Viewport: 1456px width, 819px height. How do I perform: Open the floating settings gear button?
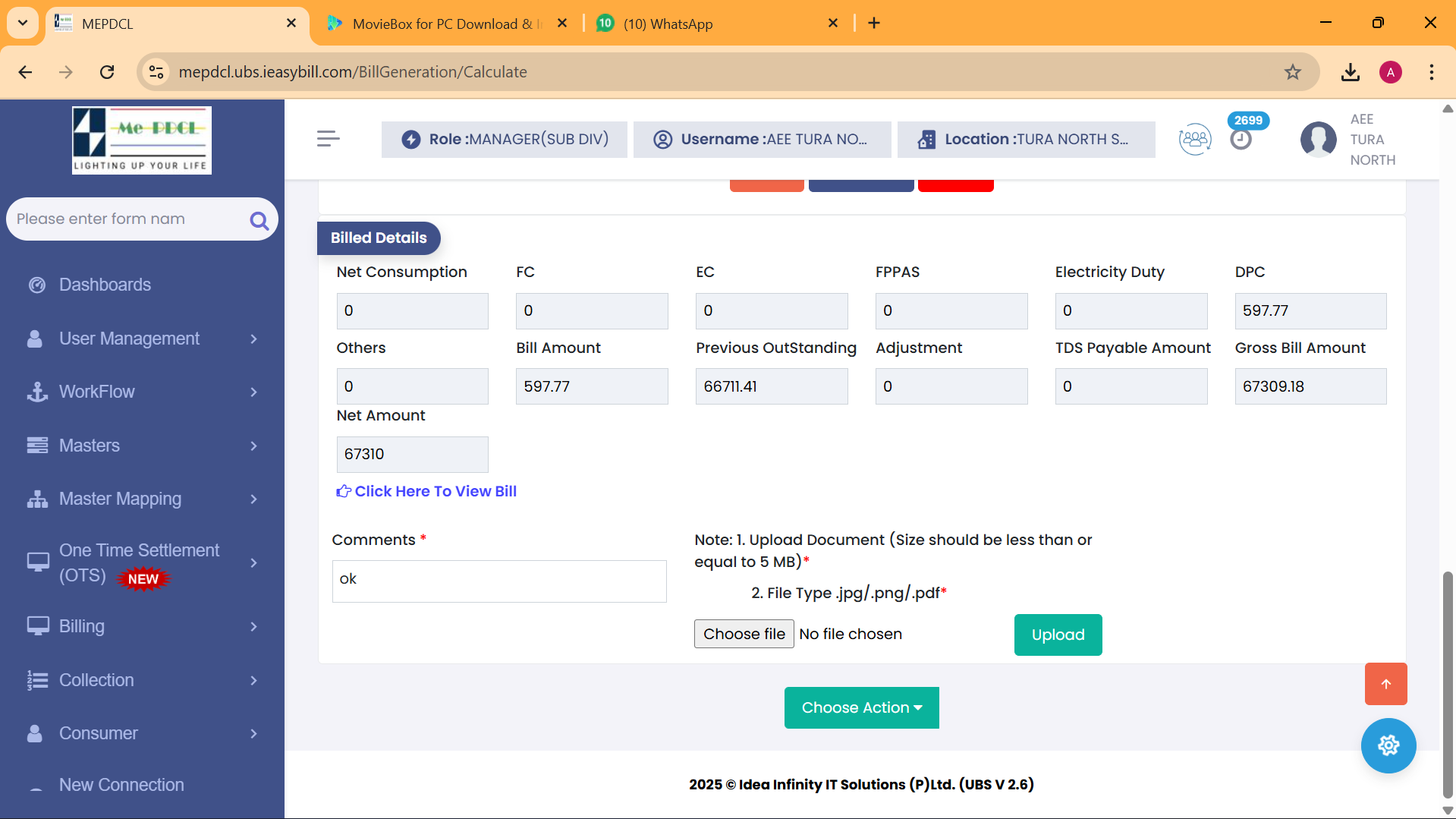(x=1388, y=745)
